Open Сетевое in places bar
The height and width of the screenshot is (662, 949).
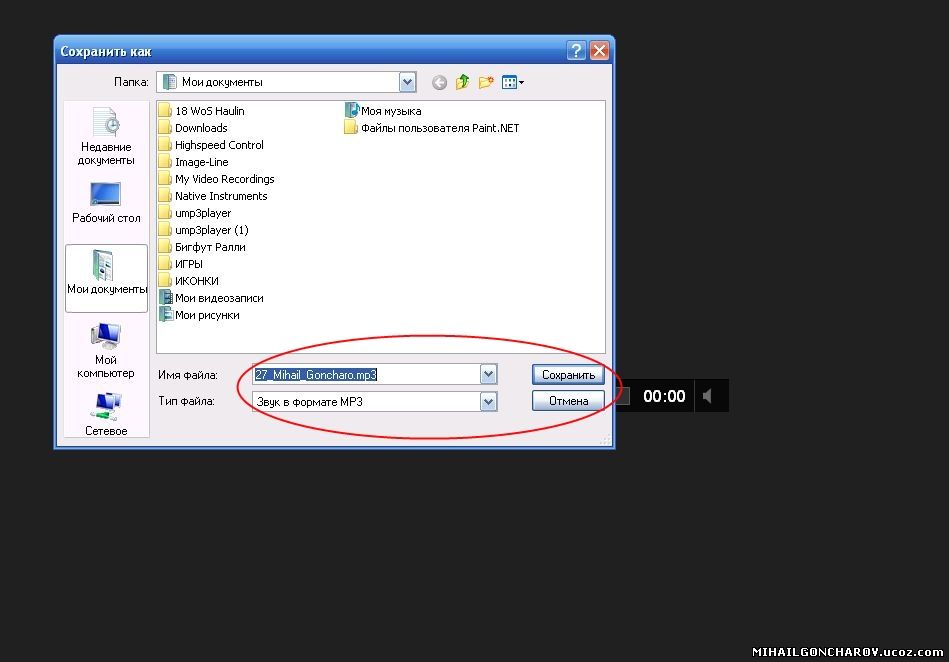click(x=106, y=414)
